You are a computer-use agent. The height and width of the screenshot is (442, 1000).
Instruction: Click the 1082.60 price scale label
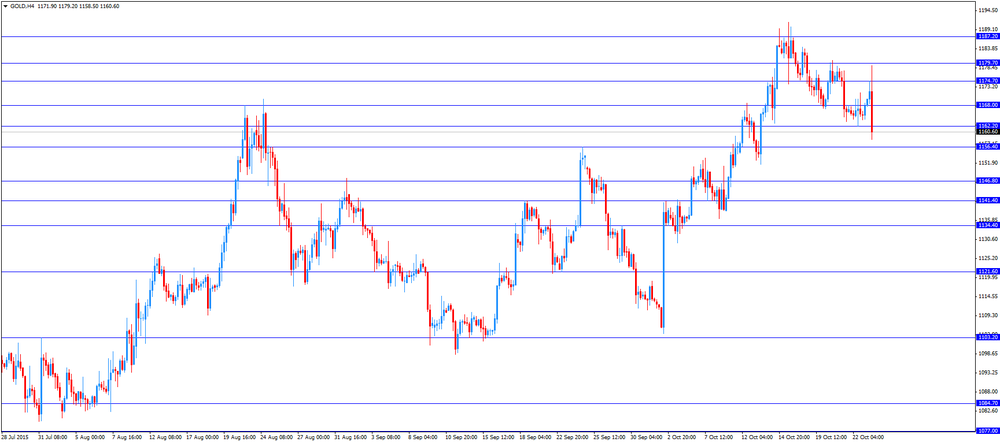coord(987,411)
